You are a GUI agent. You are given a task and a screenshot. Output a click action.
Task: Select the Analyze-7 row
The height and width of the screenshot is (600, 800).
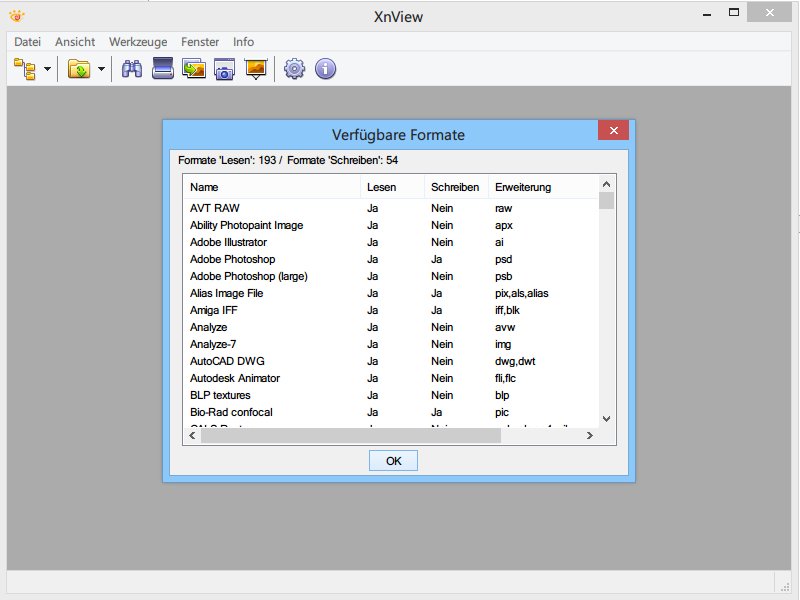pyautogui.click(x=391, y=344)
